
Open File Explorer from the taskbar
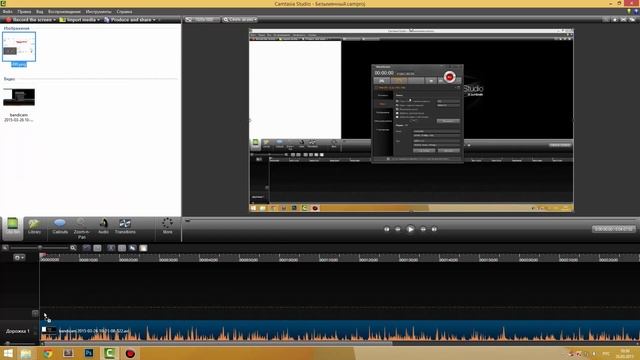tap(26, 353)
